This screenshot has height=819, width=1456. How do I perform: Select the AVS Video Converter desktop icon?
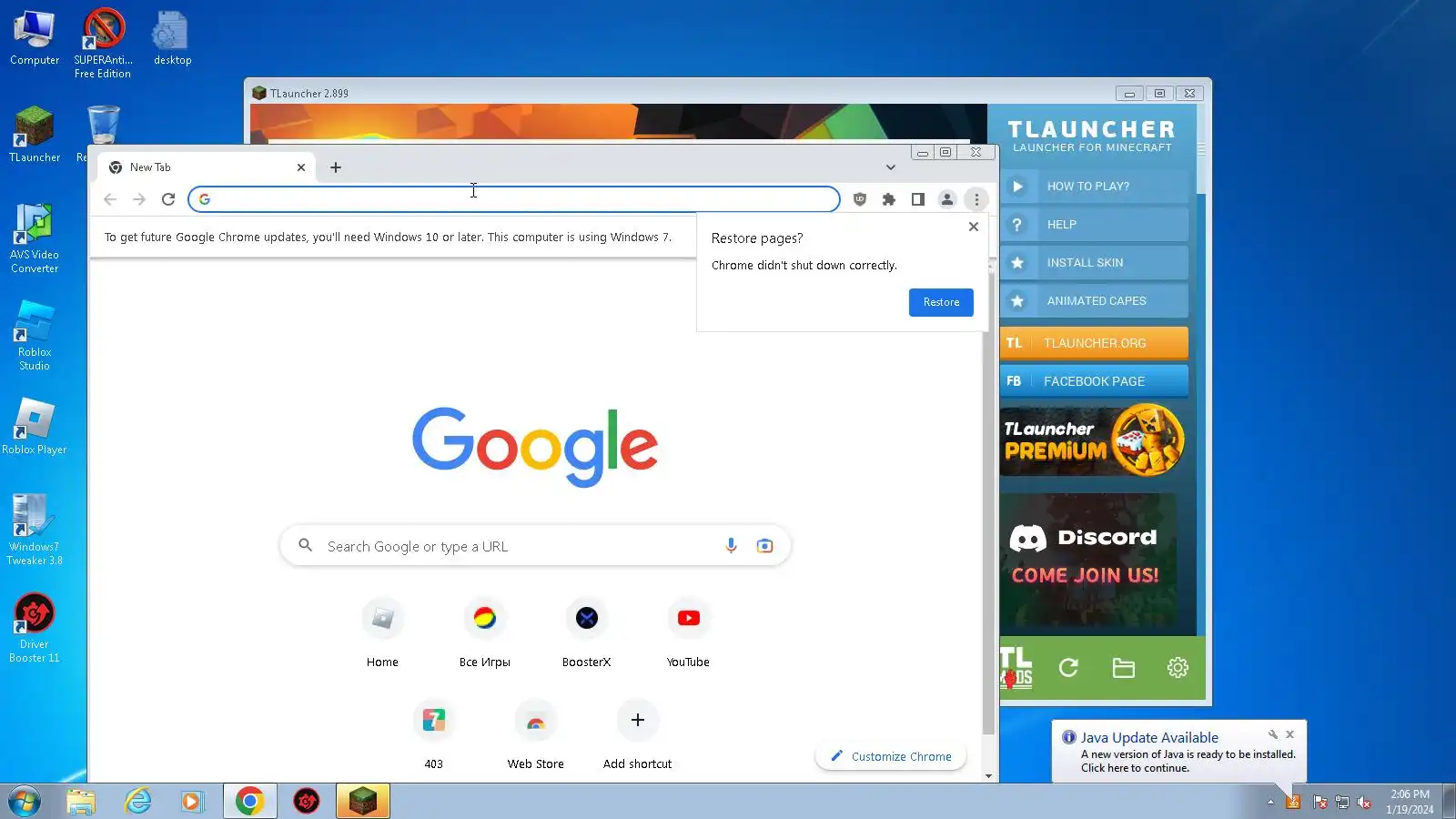click(x=35, y=239)
